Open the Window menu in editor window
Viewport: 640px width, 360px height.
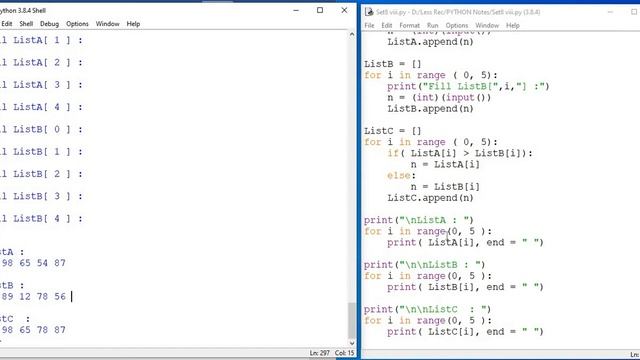pyautogui.click(x=487, y=25)
